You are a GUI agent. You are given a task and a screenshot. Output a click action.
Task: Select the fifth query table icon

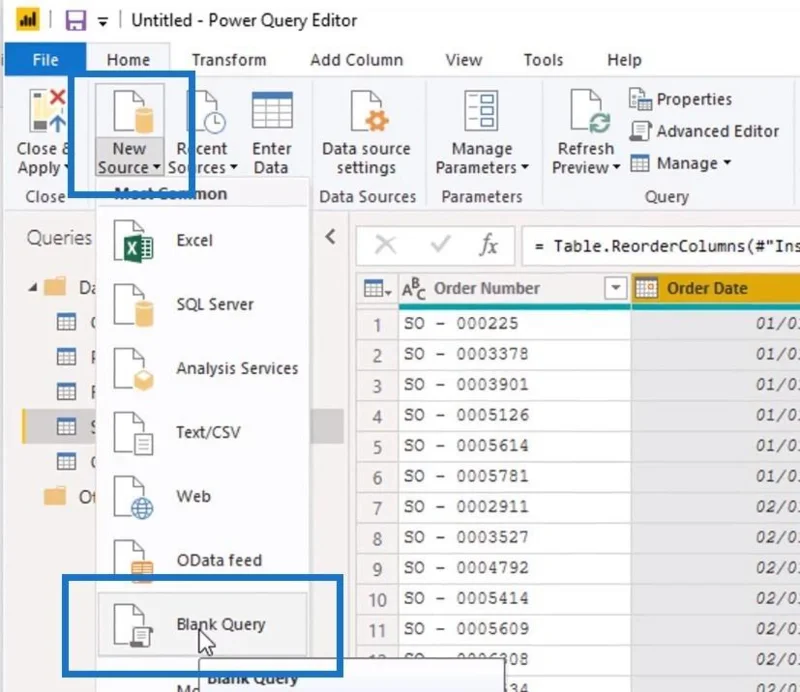coord(66,461)
